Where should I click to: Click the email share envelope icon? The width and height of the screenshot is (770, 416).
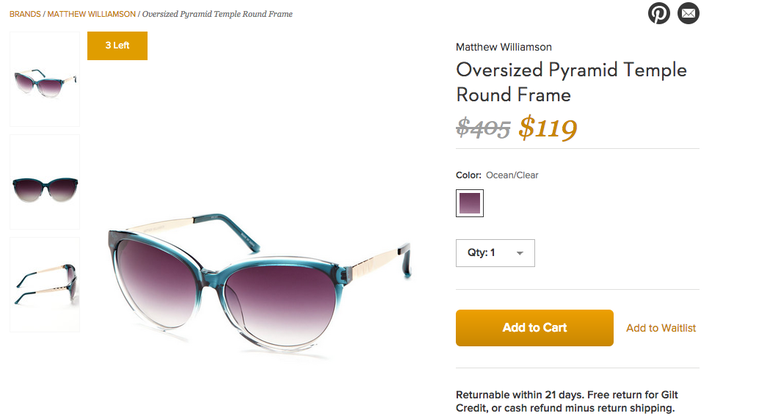688,13
